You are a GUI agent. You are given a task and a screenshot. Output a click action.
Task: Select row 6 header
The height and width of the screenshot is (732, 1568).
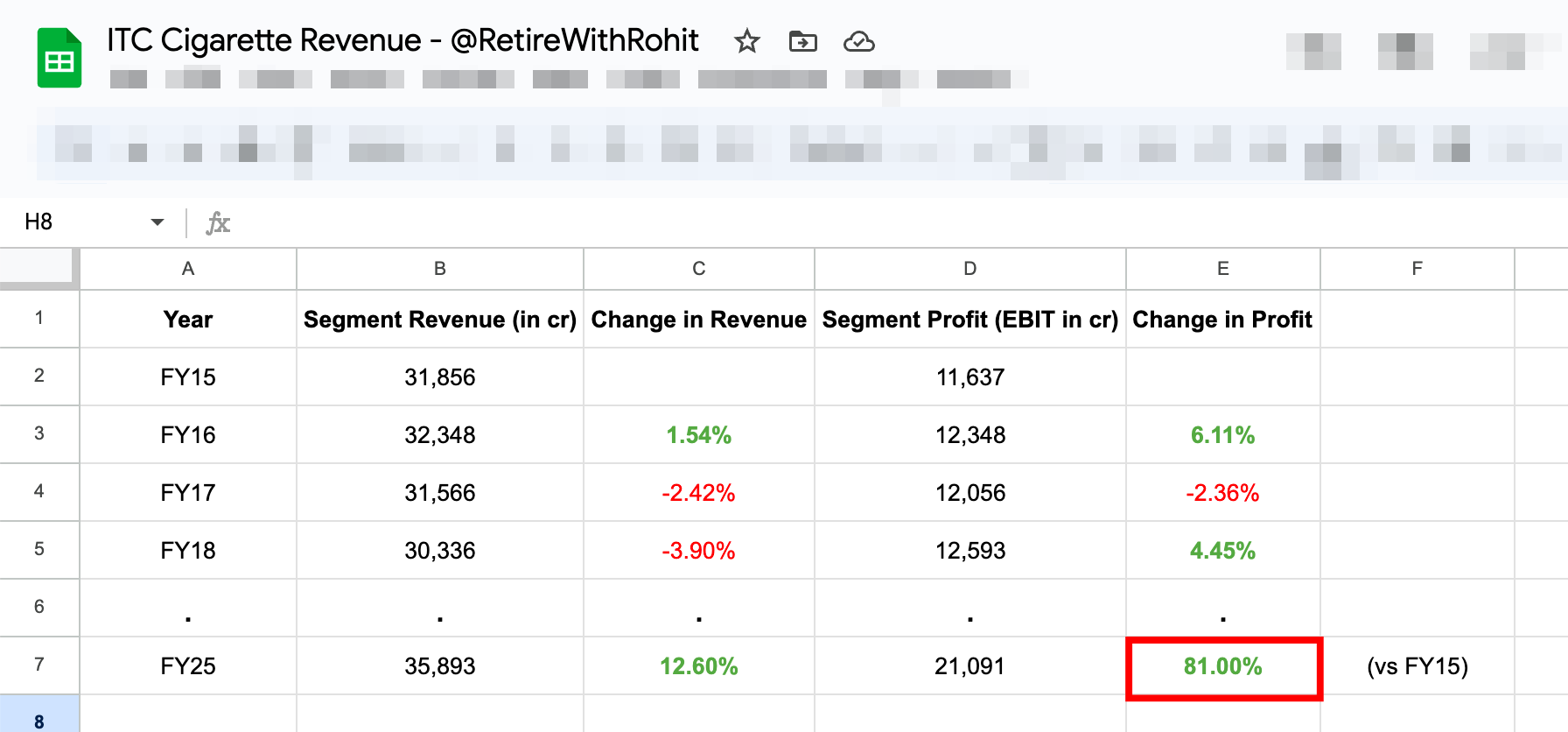(x=39, y=608)
